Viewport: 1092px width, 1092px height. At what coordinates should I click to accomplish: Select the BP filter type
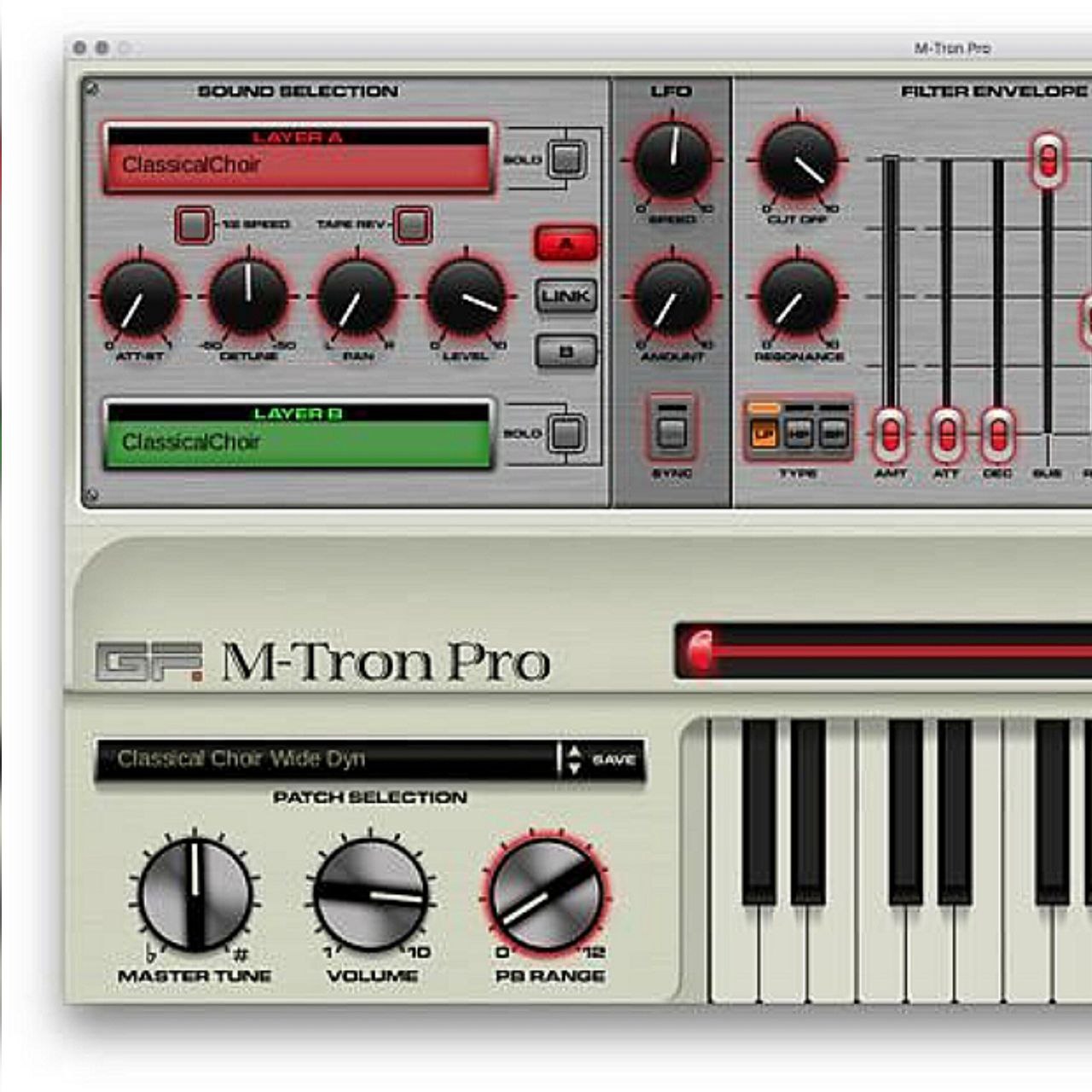click(x=833, y=433)
